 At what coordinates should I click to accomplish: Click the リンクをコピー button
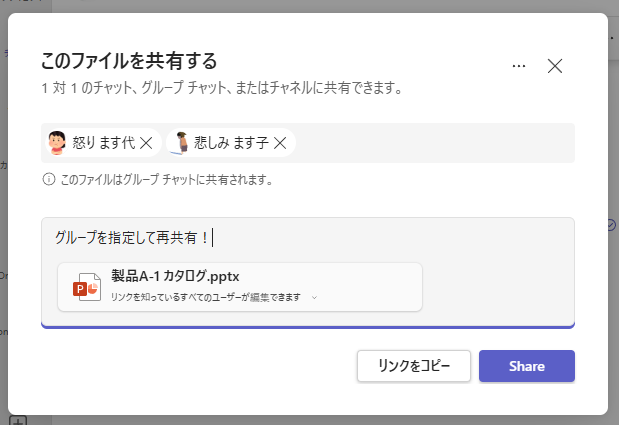tap(414, 366)
